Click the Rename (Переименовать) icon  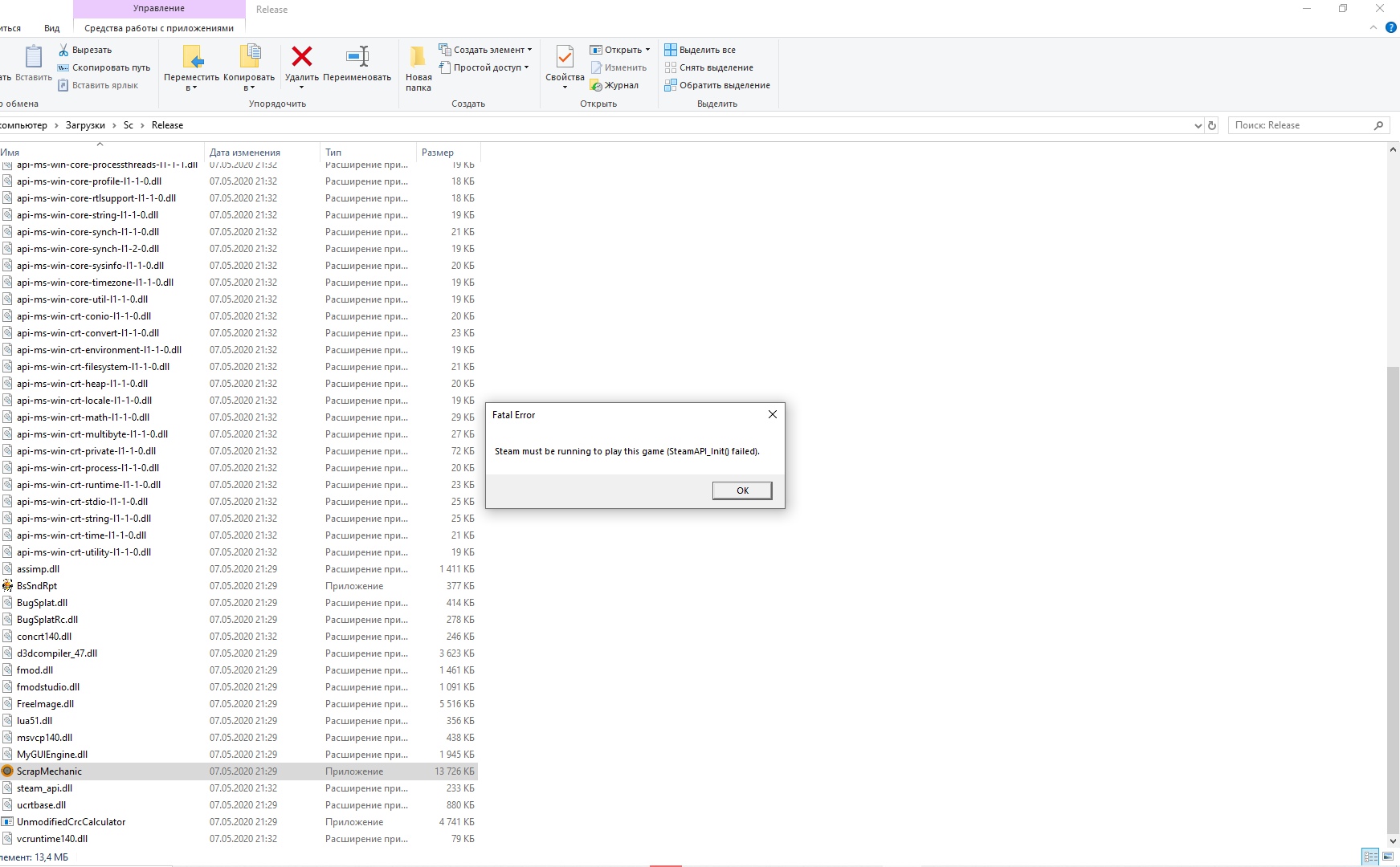tap(357, 56)
